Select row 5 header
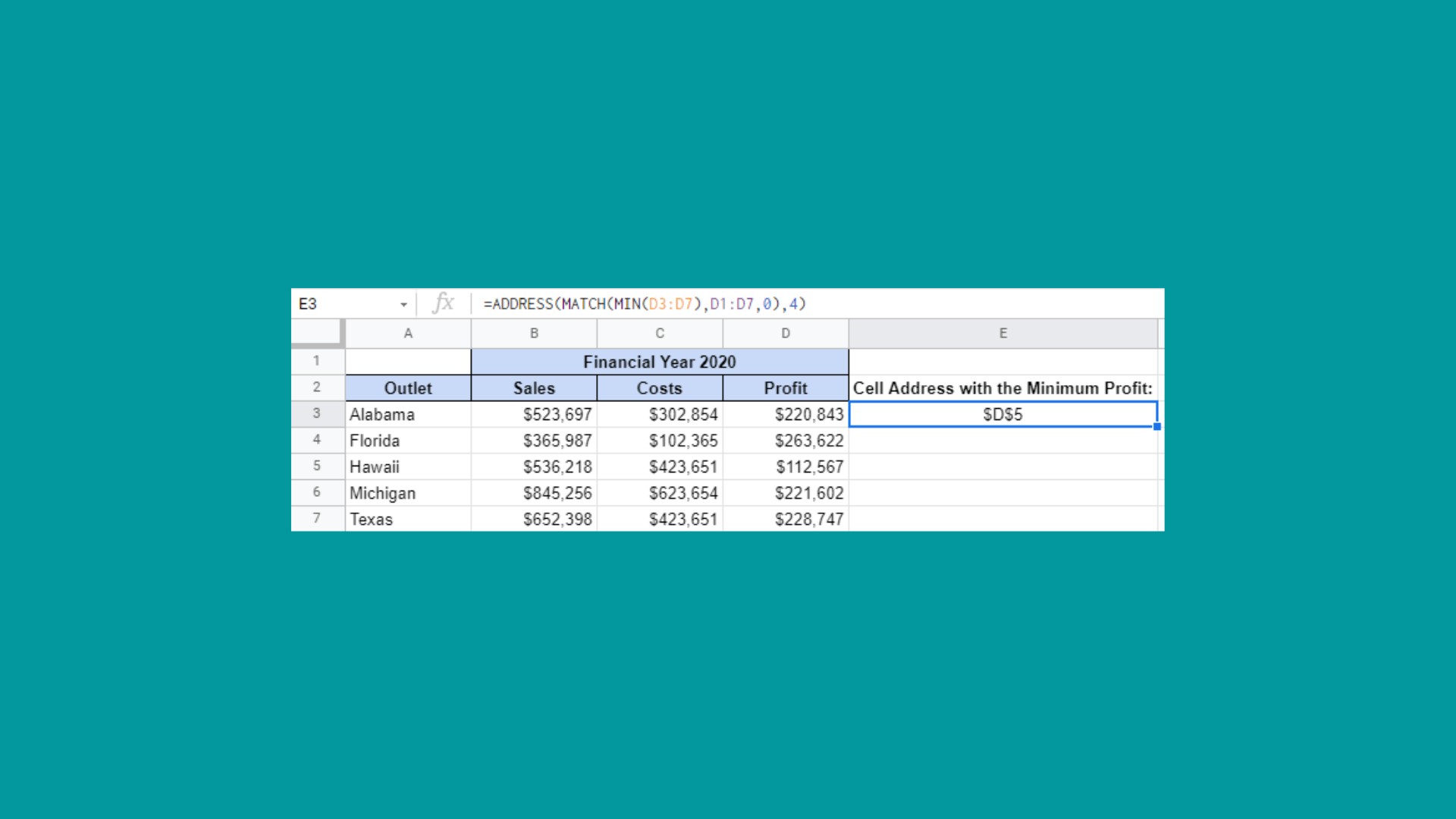1456x819 pixels. 317,466
